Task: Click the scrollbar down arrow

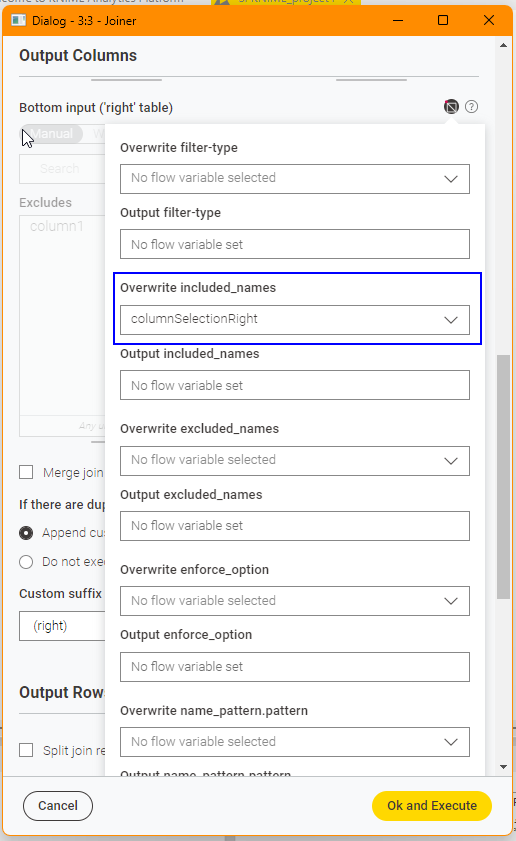Action: (x=503, y=766)
